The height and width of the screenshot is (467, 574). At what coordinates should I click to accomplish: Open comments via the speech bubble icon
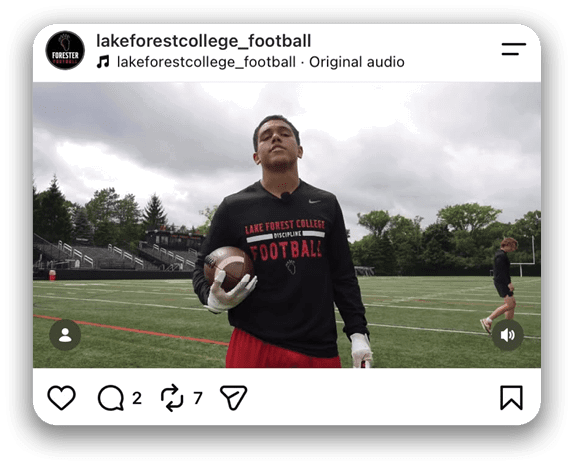click(x=111, y=398)
